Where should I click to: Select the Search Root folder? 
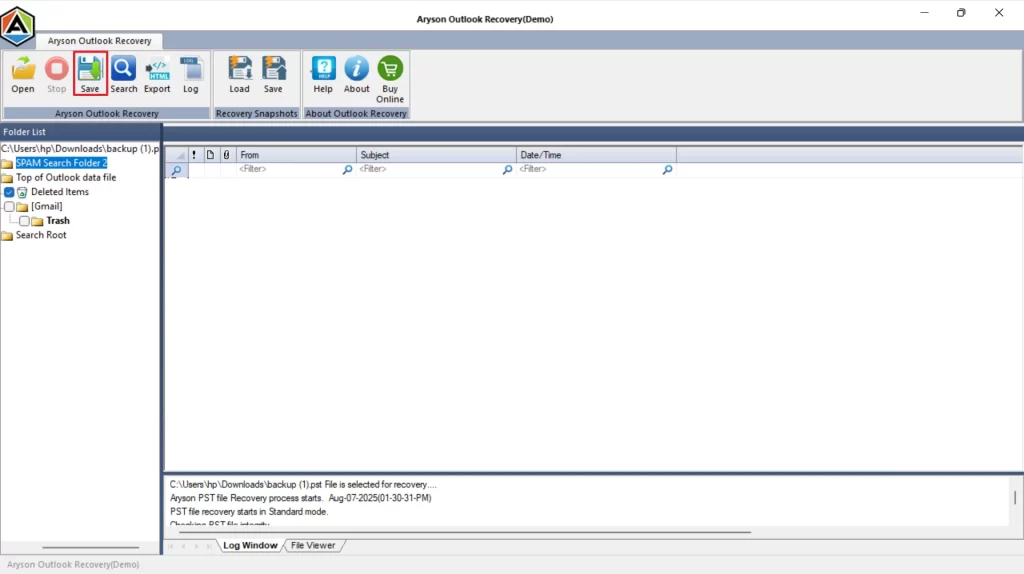(x=40, y=235)
